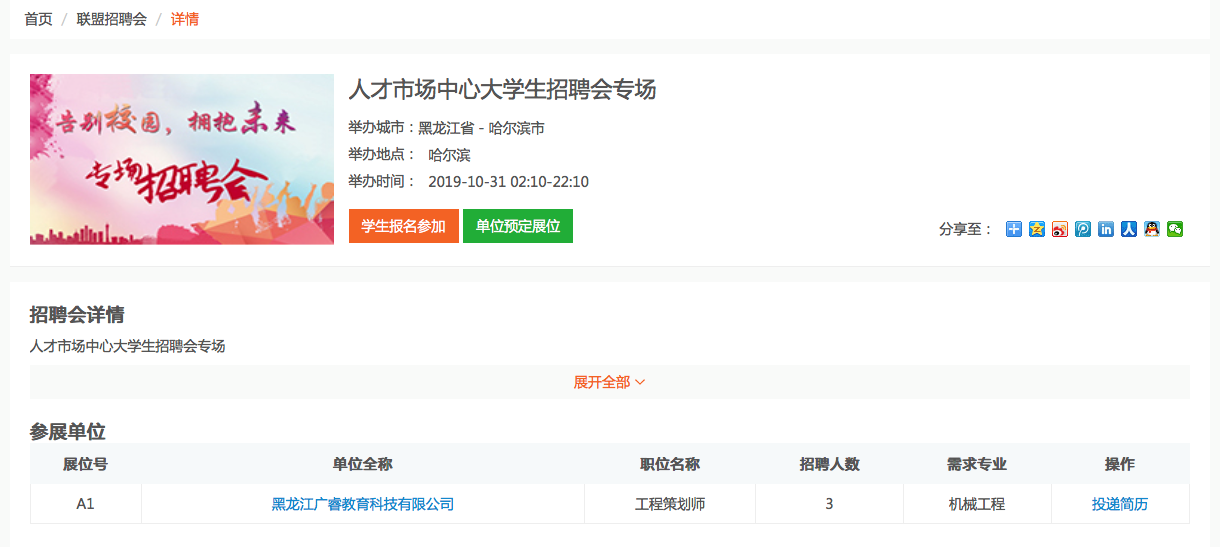This screenshot has width=1220, height=547.
Task: Open 联盟招聘会 breadcrumb link
Action: 111,19
